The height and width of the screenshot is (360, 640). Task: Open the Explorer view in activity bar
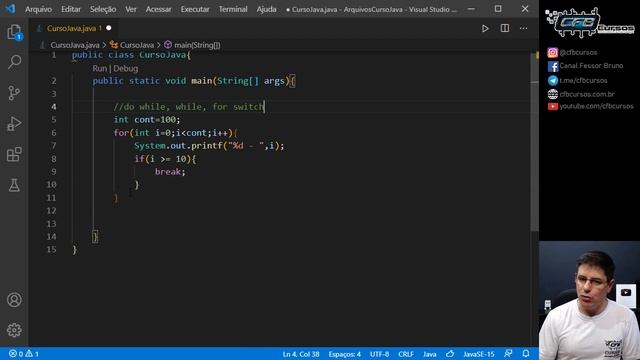pyautogui.click(x=14, y=32)
